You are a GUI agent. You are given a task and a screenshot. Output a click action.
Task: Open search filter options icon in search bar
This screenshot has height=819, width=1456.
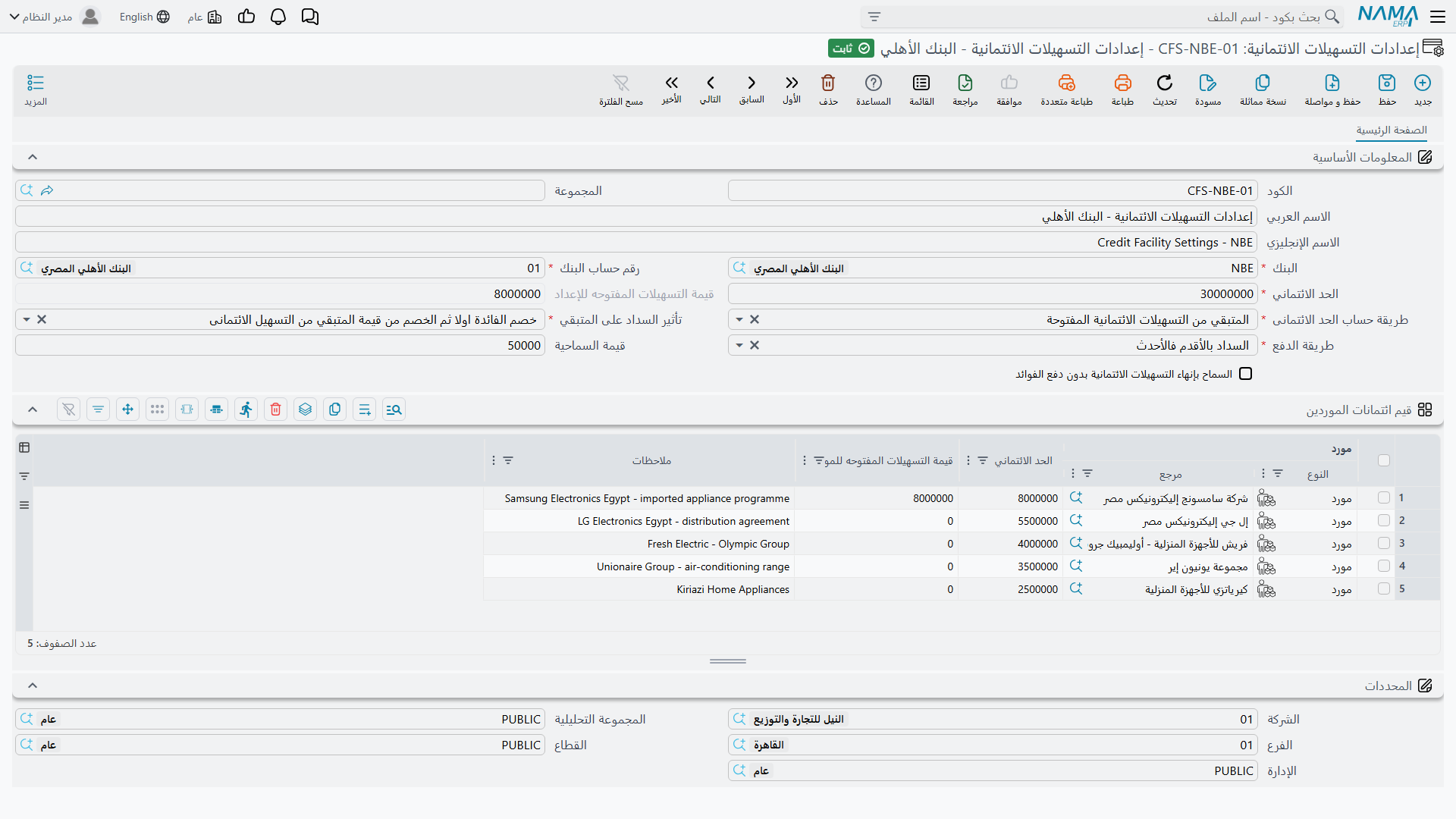(x=874, y=17)
